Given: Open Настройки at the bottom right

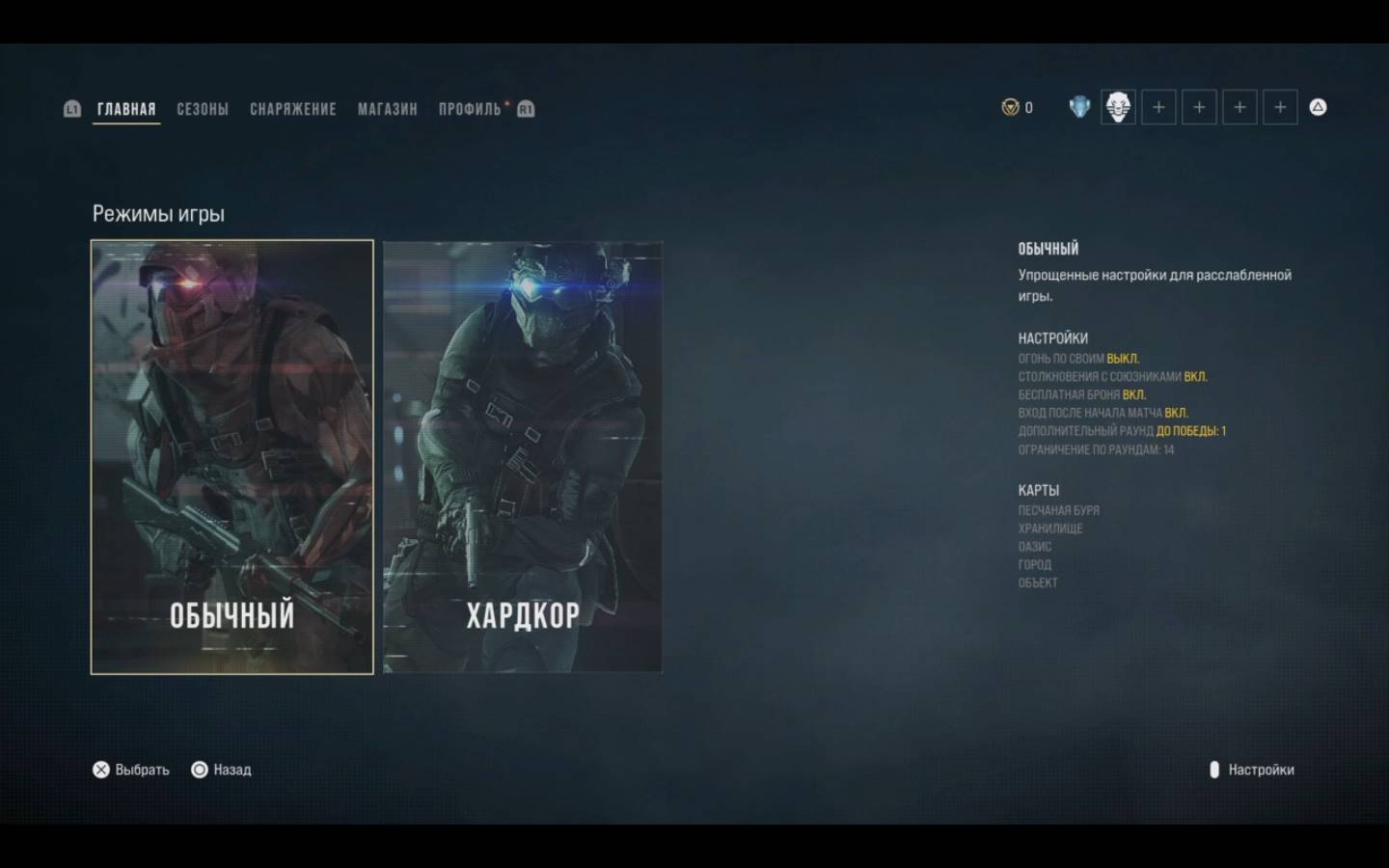Looking at the screenshot, I should pyautogui.click(x=1262, y=770).
